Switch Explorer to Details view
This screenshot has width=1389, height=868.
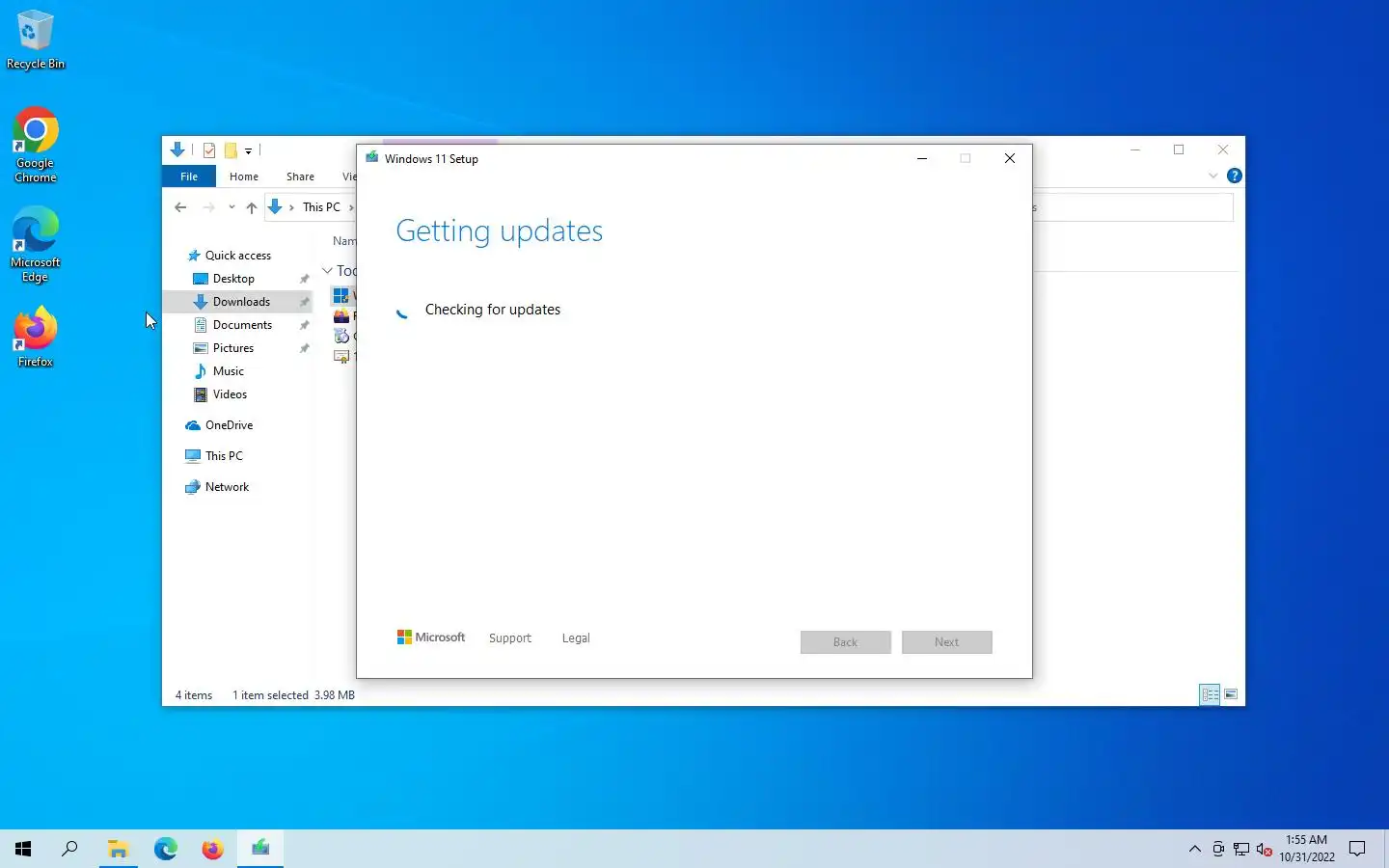1211,694
